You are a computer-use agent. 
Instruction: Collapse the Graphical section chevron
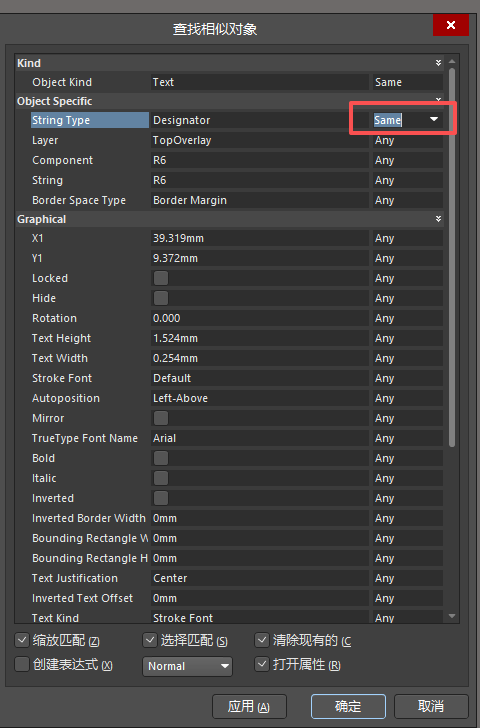438,219
